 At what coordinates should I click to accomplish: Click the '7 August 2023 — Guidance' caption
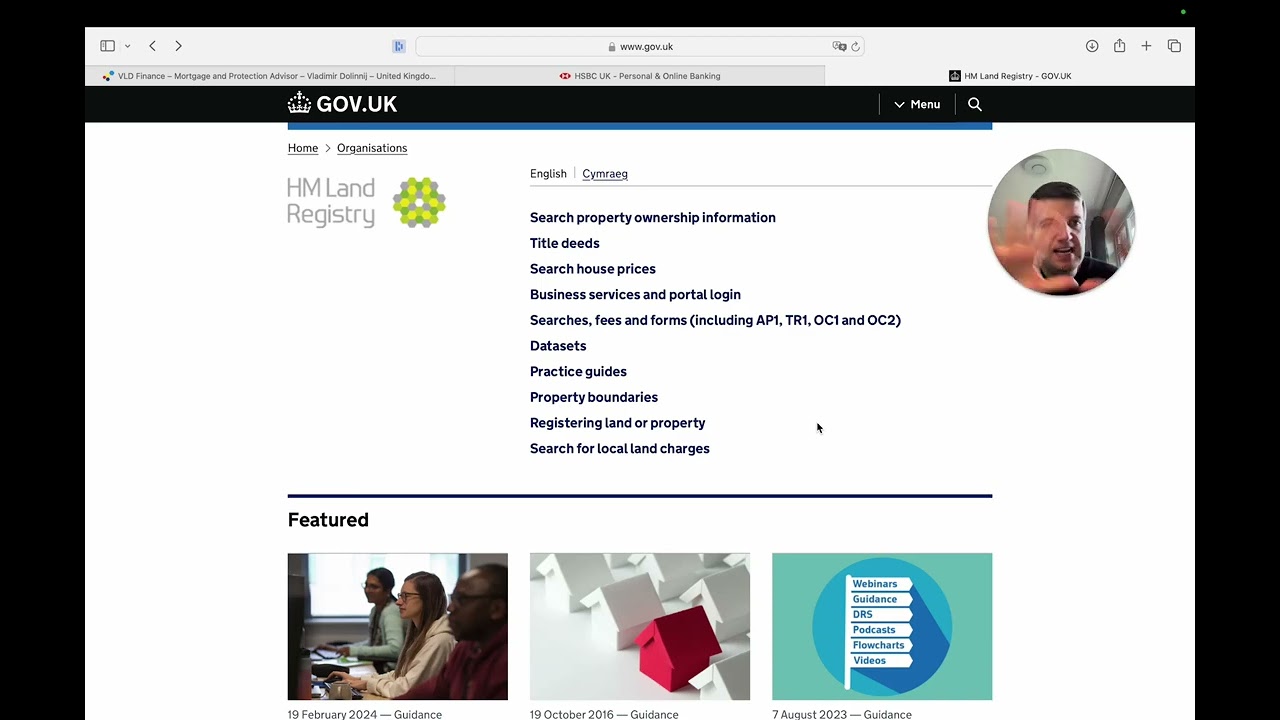point(842,714)
